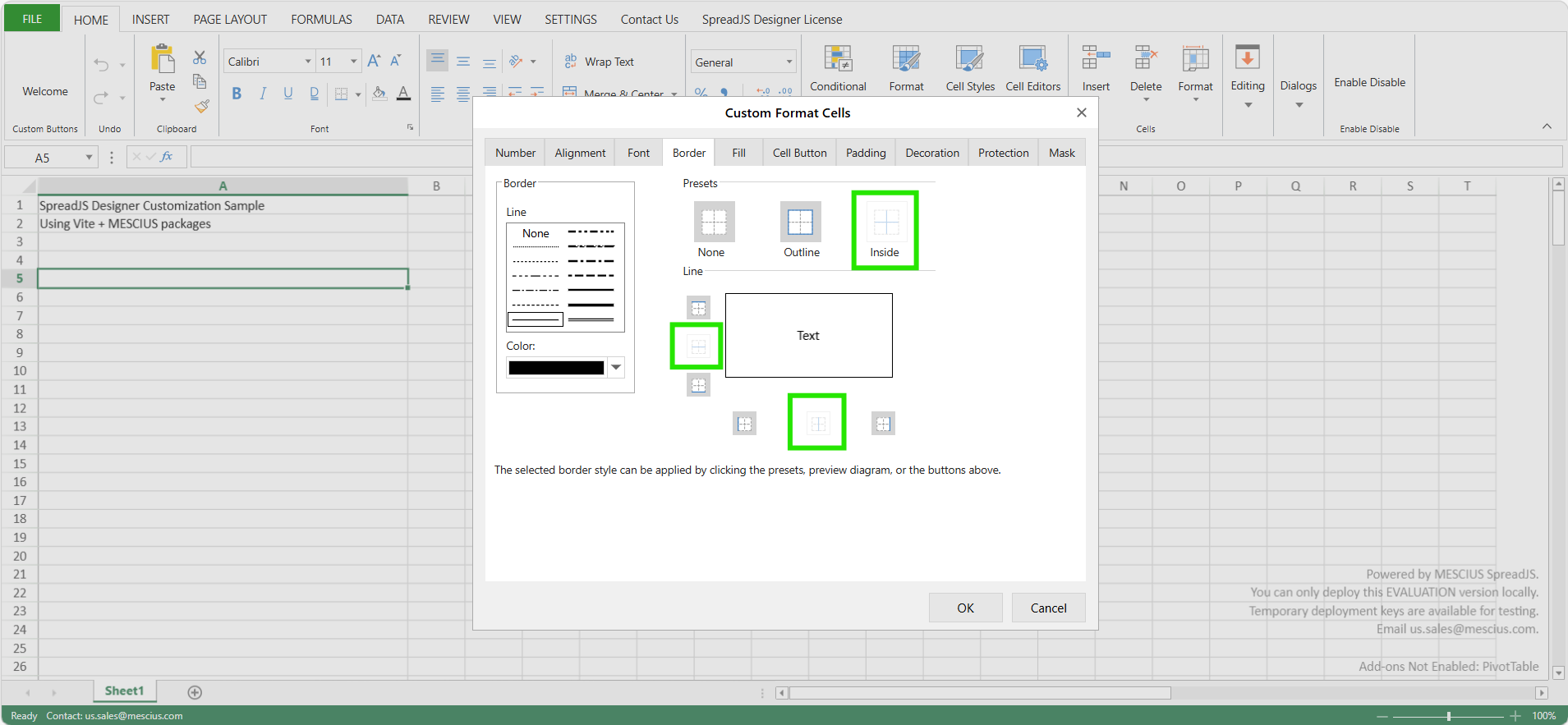The image size is (1568, 725).
Task: Expand the Paste options arrow
Action: click(163, 100)
